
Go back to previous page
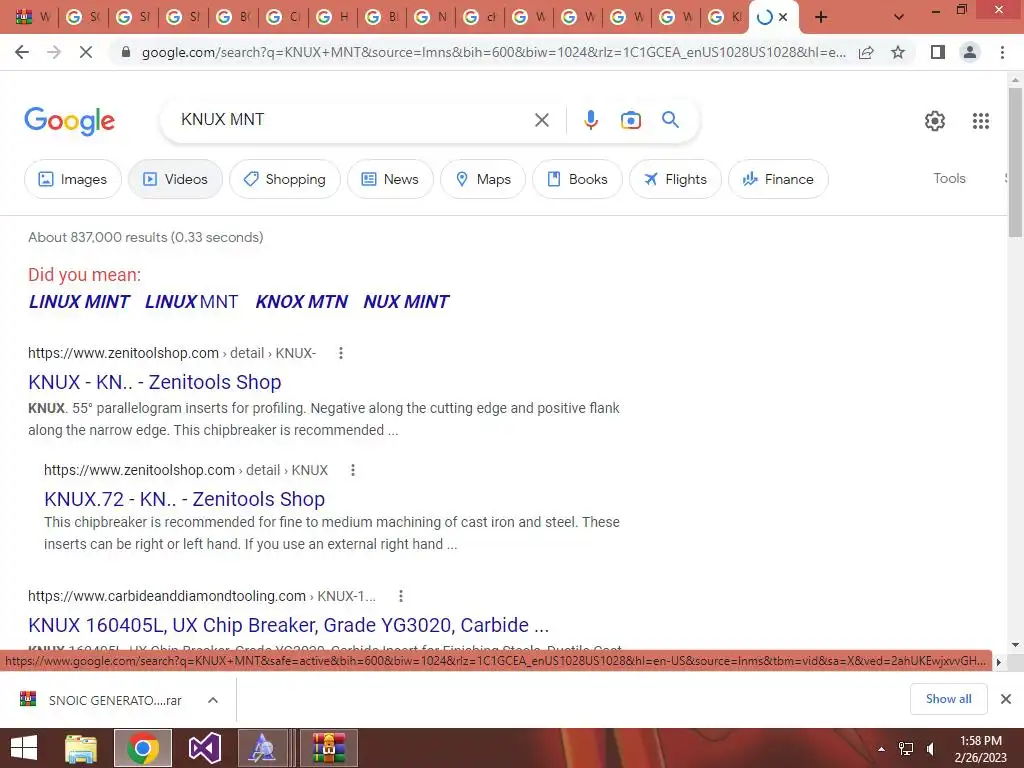coord(22,52)
